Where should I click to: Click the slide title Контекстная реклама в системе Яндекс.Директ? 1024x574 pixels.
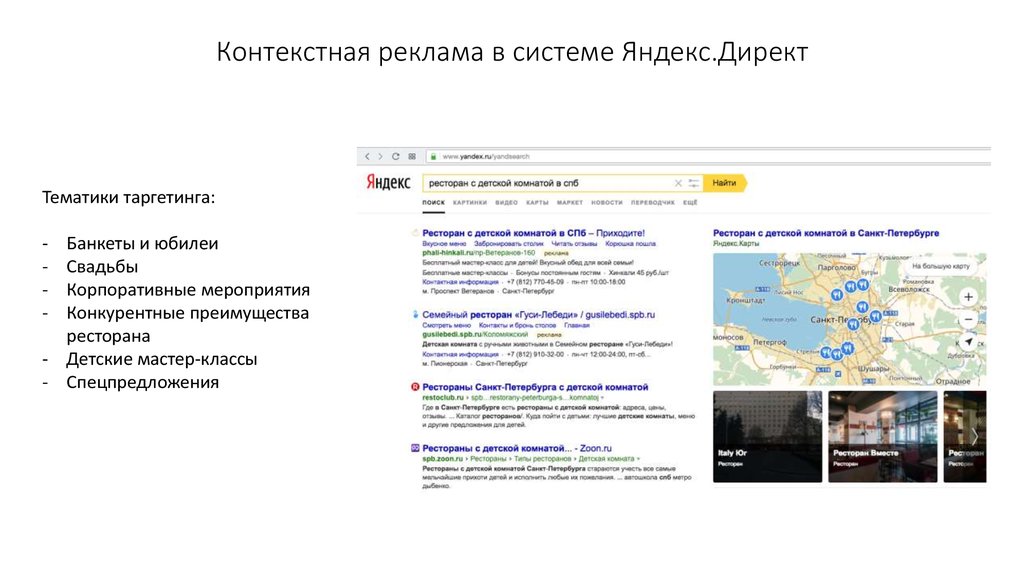click(512, 52)
